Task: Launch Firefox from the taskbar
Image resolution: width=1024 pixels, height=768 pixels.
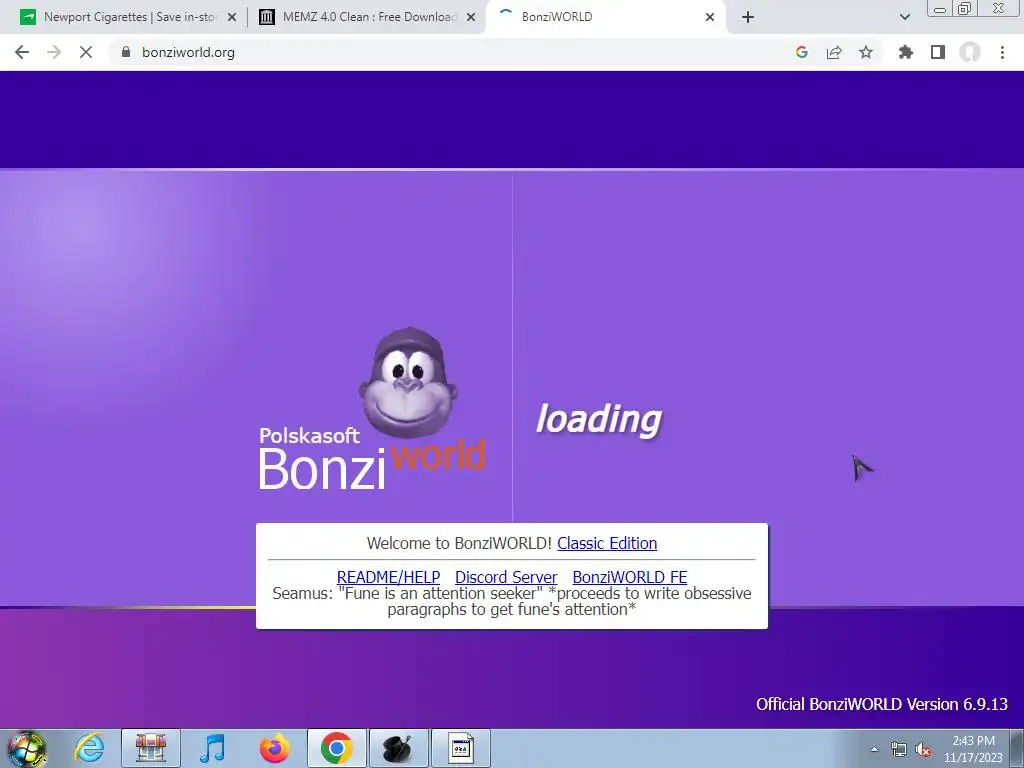Action: click(275, 748)
